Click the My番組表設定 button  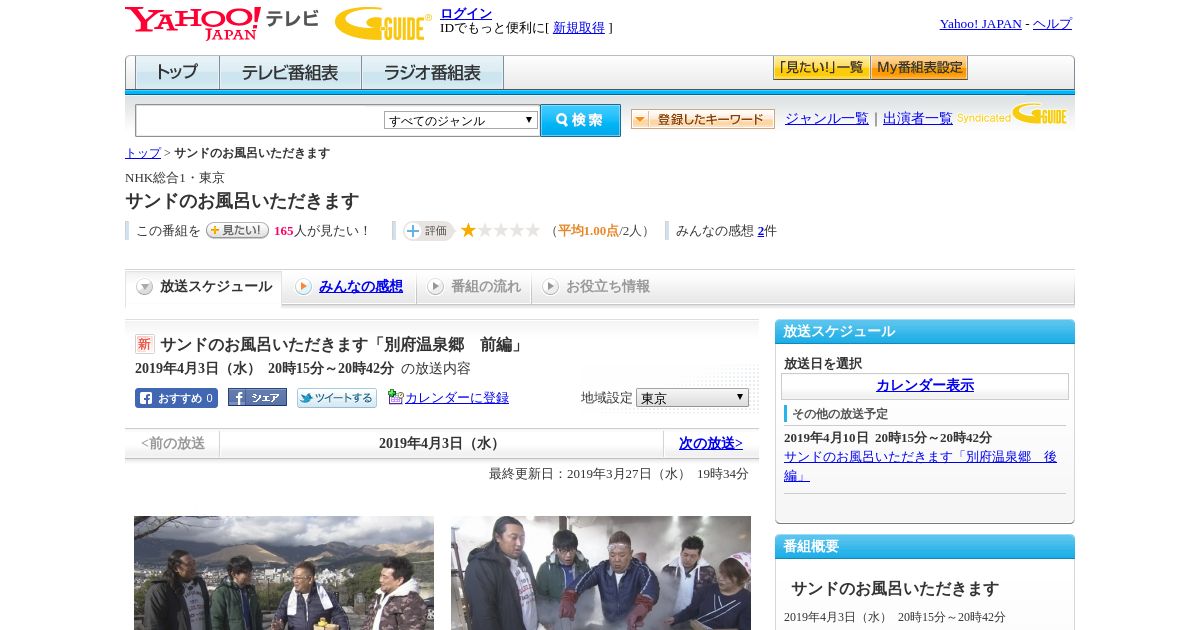point(919,68)
